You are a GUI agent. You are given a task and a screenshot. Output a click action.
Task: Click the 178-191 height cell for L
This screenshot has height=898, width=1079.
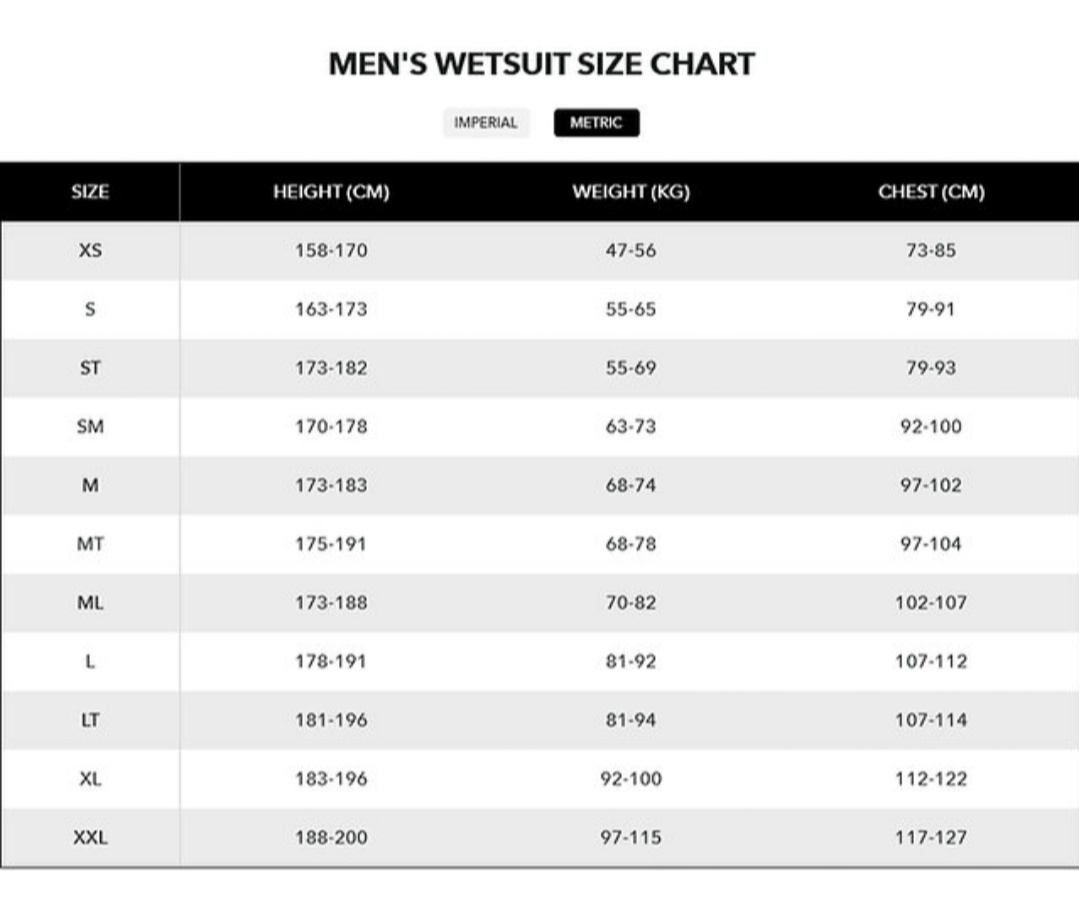pyautogui.click(x=331, y=661)
